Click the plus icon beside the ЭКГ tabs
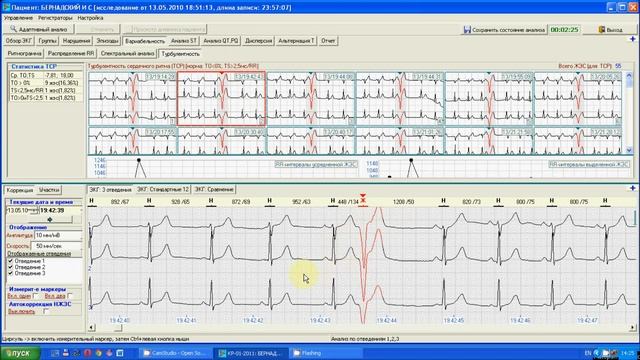640x360 pixels. 633,188
